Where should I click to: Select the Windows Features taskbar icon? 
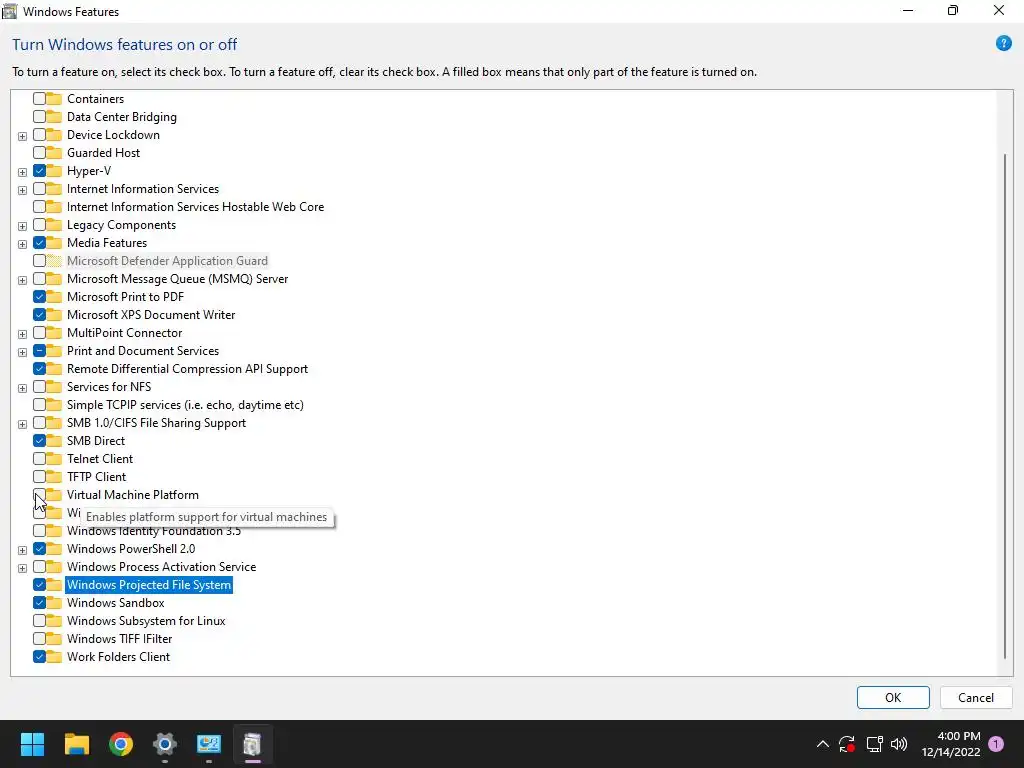click(252, 744)
